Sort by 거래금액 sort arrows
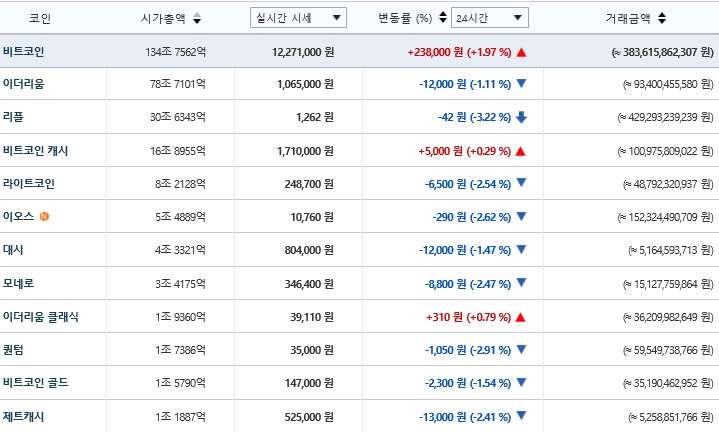Image resolution: width=719 pixels, height=432 pixels. click(662, 18)
